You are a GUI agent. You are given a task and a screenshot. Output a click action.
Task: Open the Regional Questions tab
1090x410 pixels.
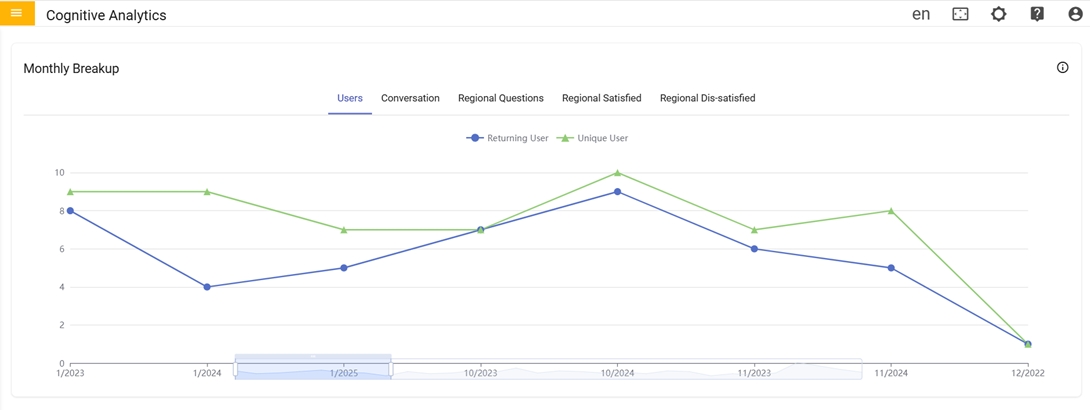501,98
